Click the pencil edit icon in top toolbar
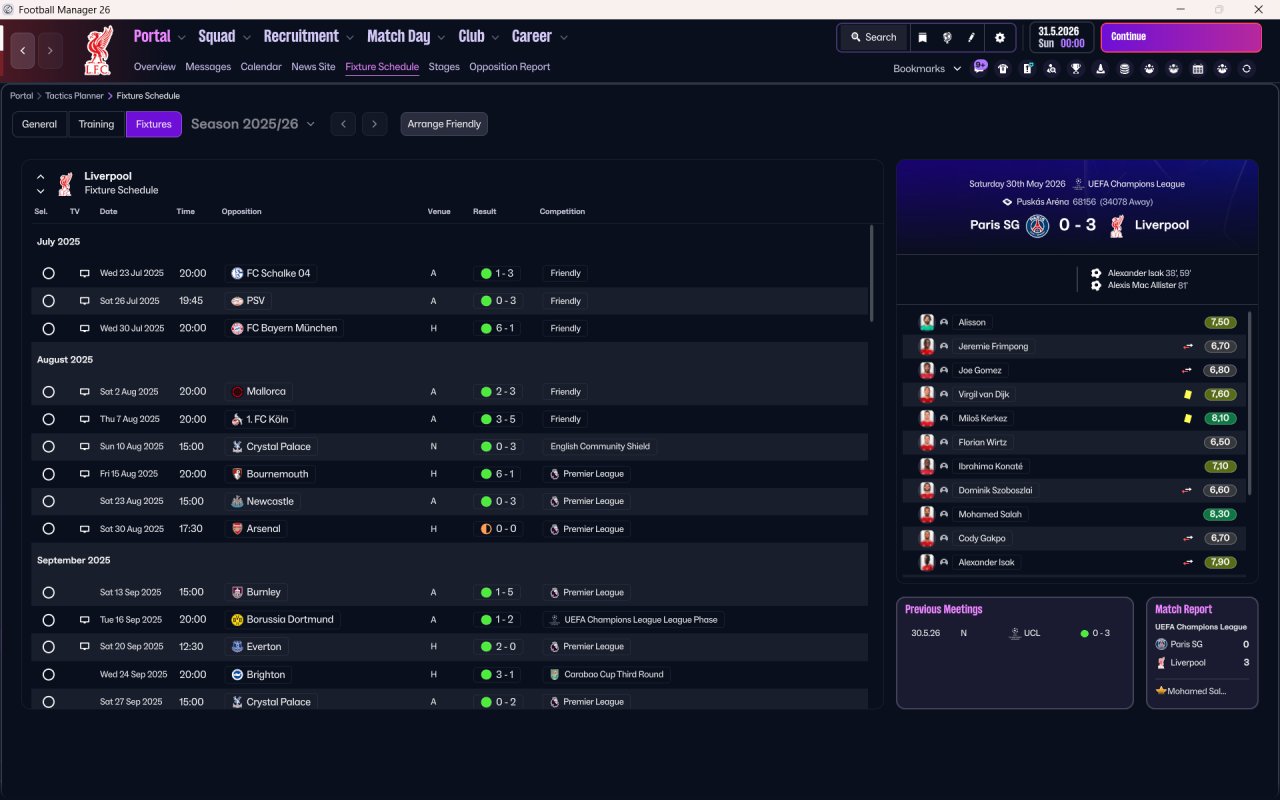The image size is (1280, 800). point(971,37)
